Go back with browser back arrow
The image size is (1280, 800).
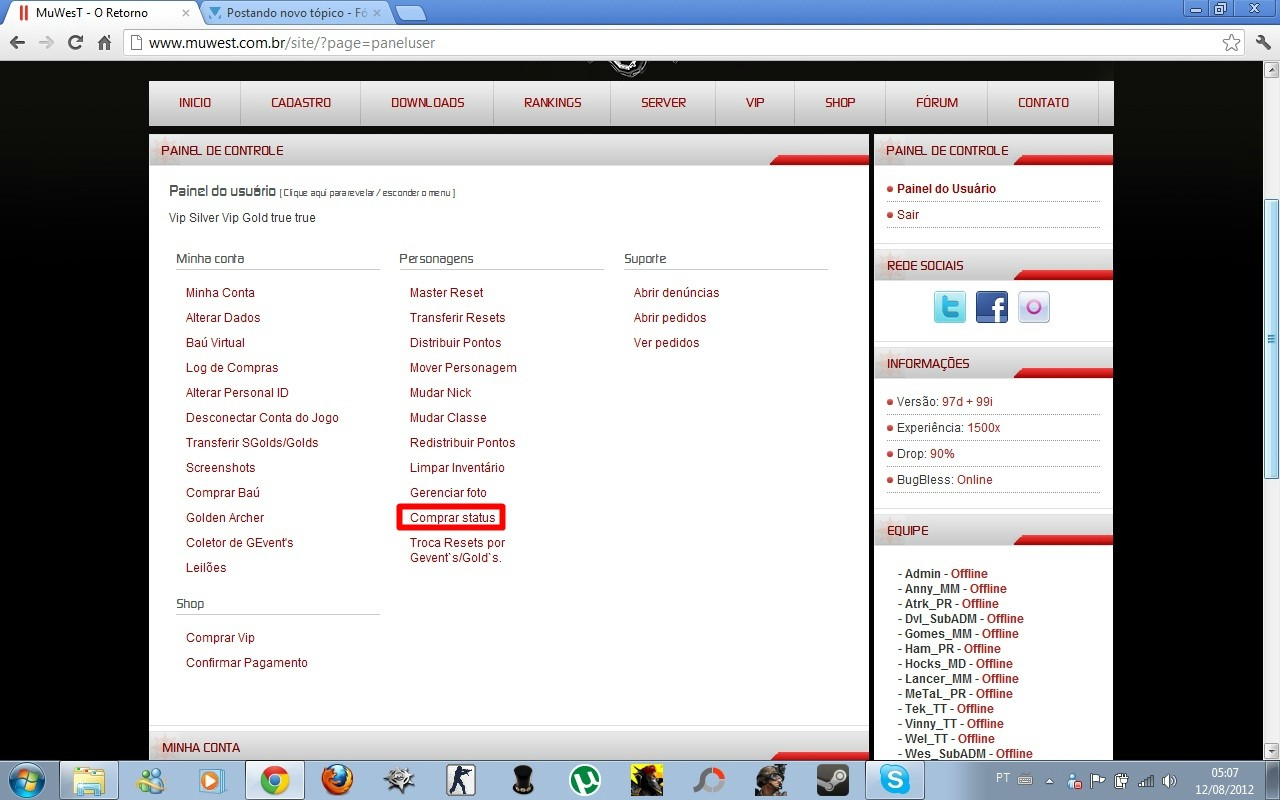pos(17,43)
